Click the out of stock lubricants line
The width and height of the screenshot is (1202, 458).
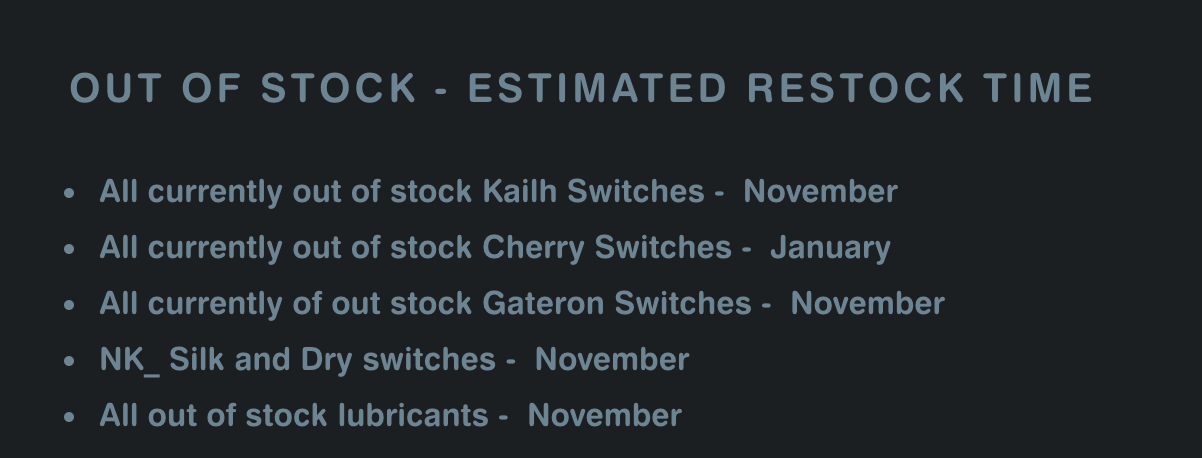391,415
